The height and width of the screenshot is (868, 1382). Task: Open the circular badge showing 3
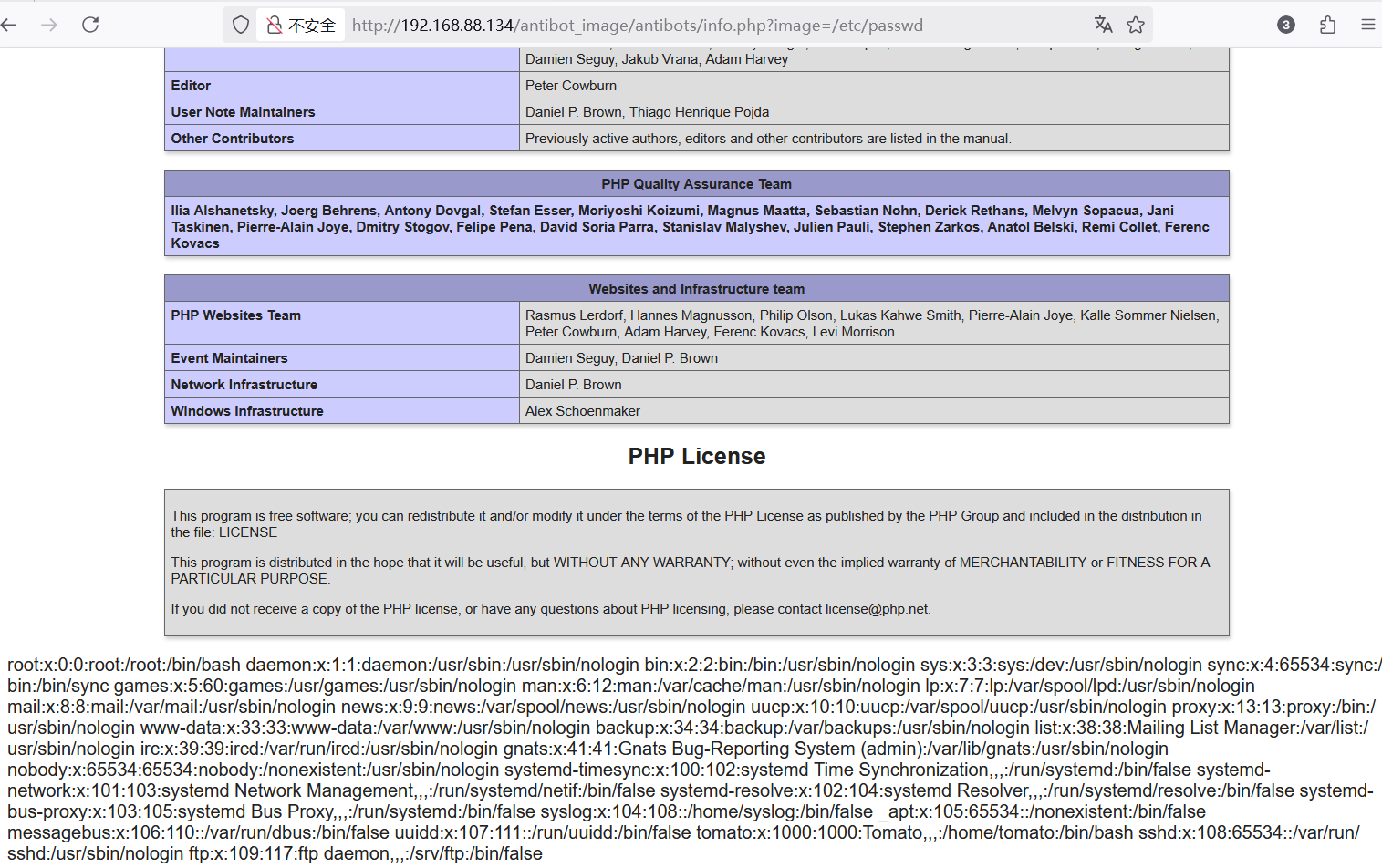pyautogui.click(x=1286, y=25)
